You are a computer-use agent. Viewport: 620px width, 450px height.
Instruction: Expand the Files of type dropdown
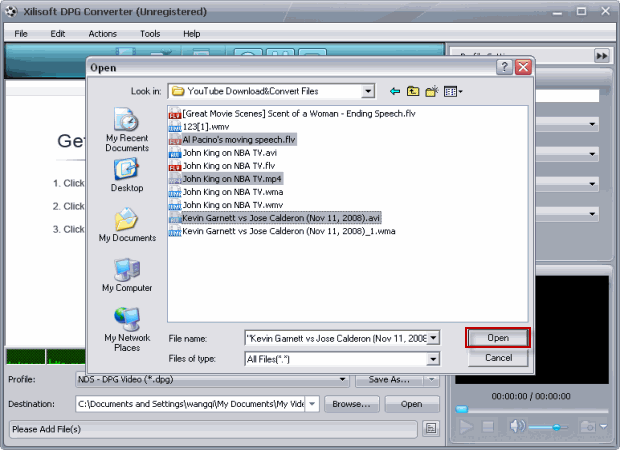(x=433, y=359)
